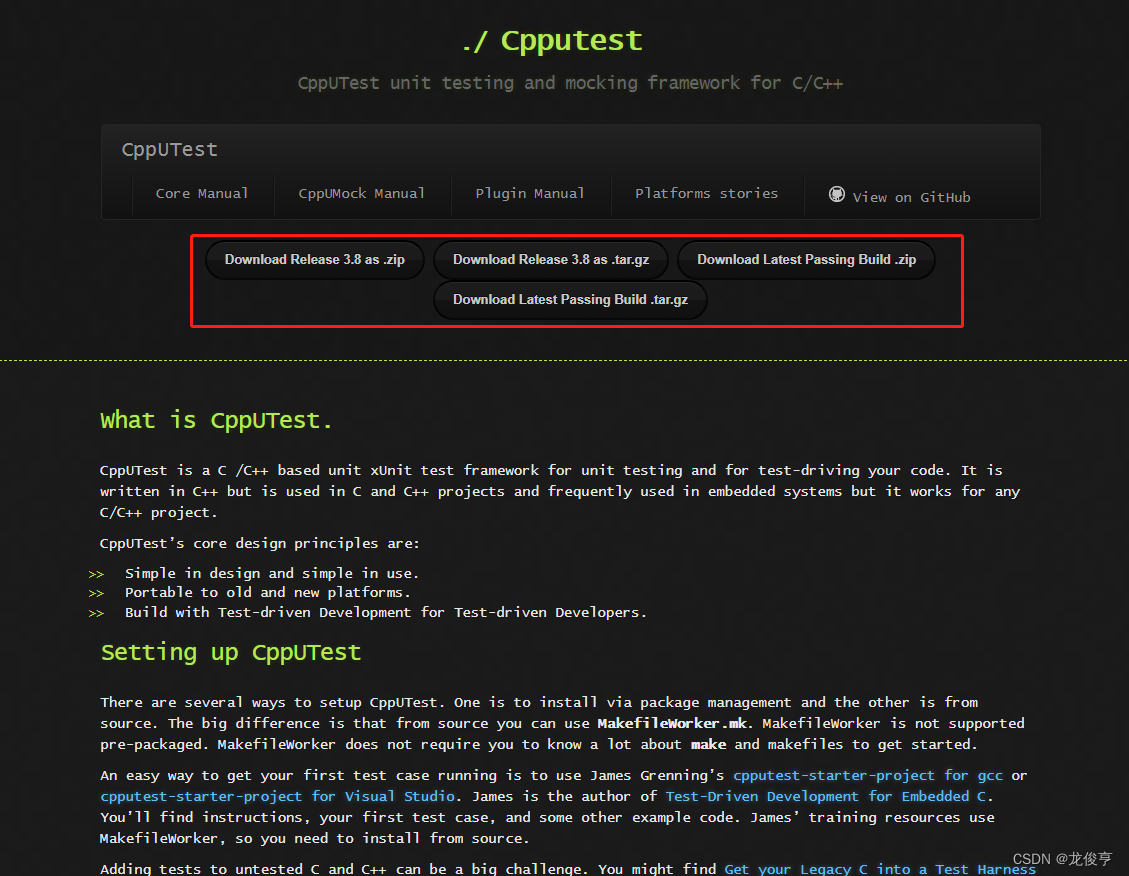Open cpputest-starter-project for Visual Studio link
1129x876 pixels.
point(278,796)
